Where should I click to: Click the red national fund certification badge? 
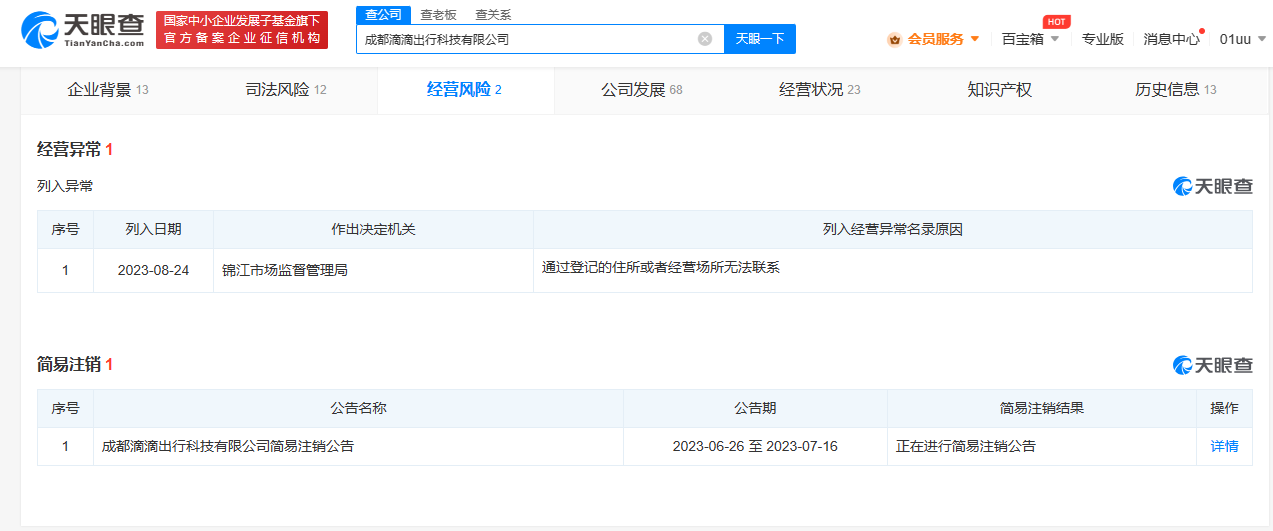(242, 30)
